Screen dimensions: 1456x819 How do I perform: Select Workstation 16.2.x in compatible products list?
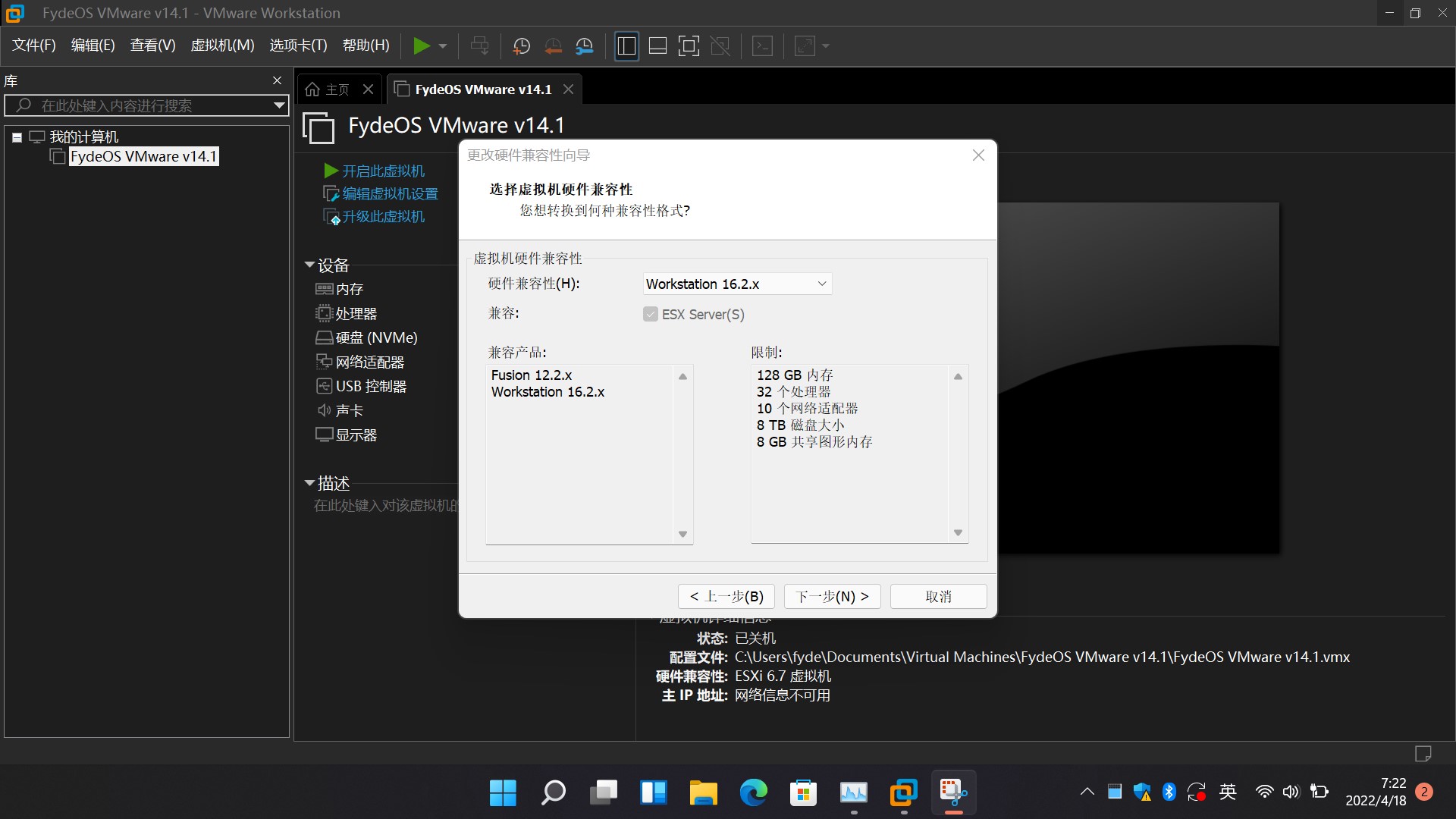pyautogui.click(x=548, y=391)
